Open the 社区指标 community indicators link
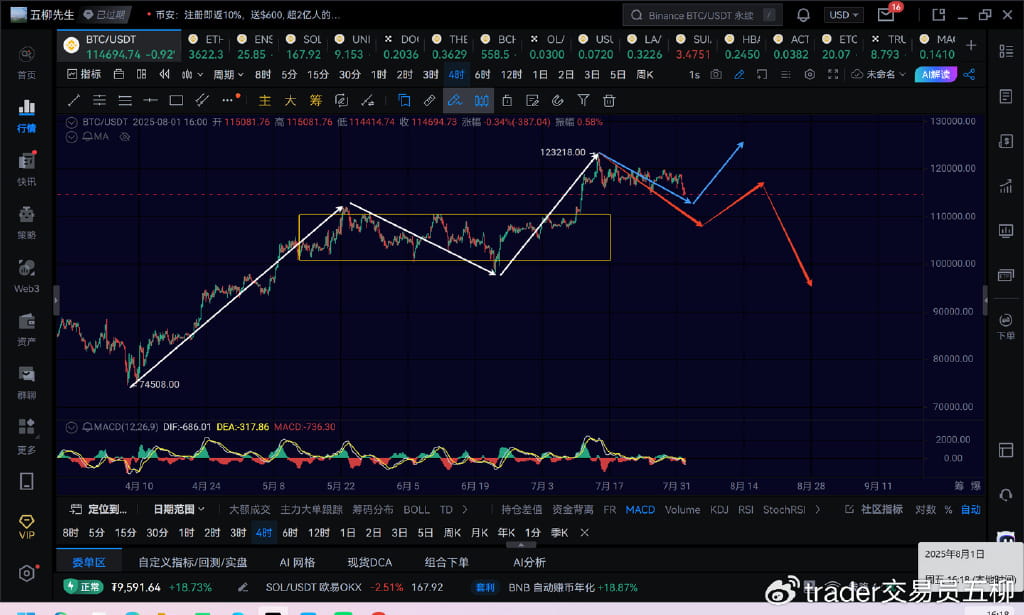The width and height of the screenshot is (1024, 615). pos(874,509)
